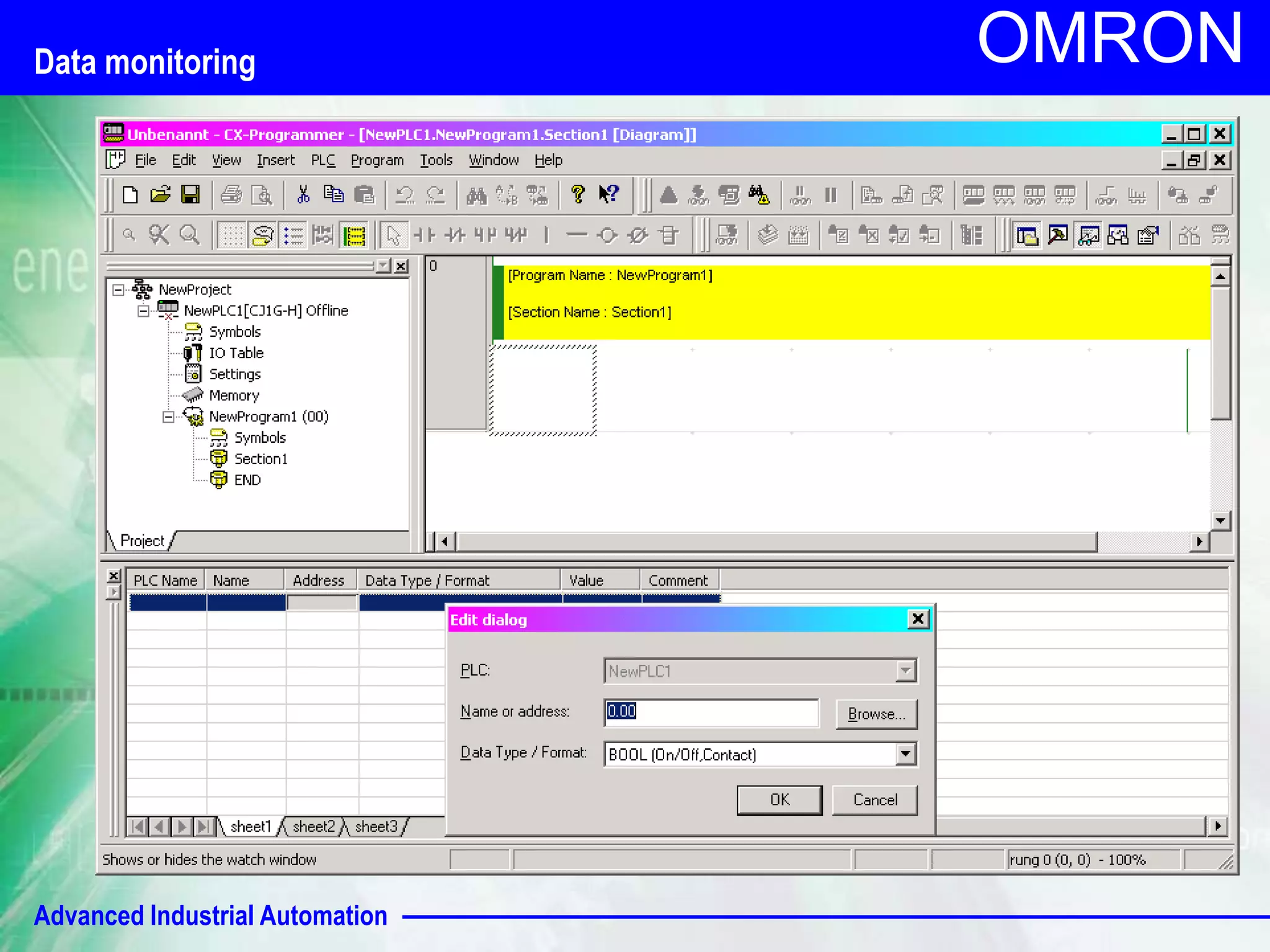Select the New Closed Contact tool
The width and height of the screenshot is (1270, 952).
click(x=456, y=235)
